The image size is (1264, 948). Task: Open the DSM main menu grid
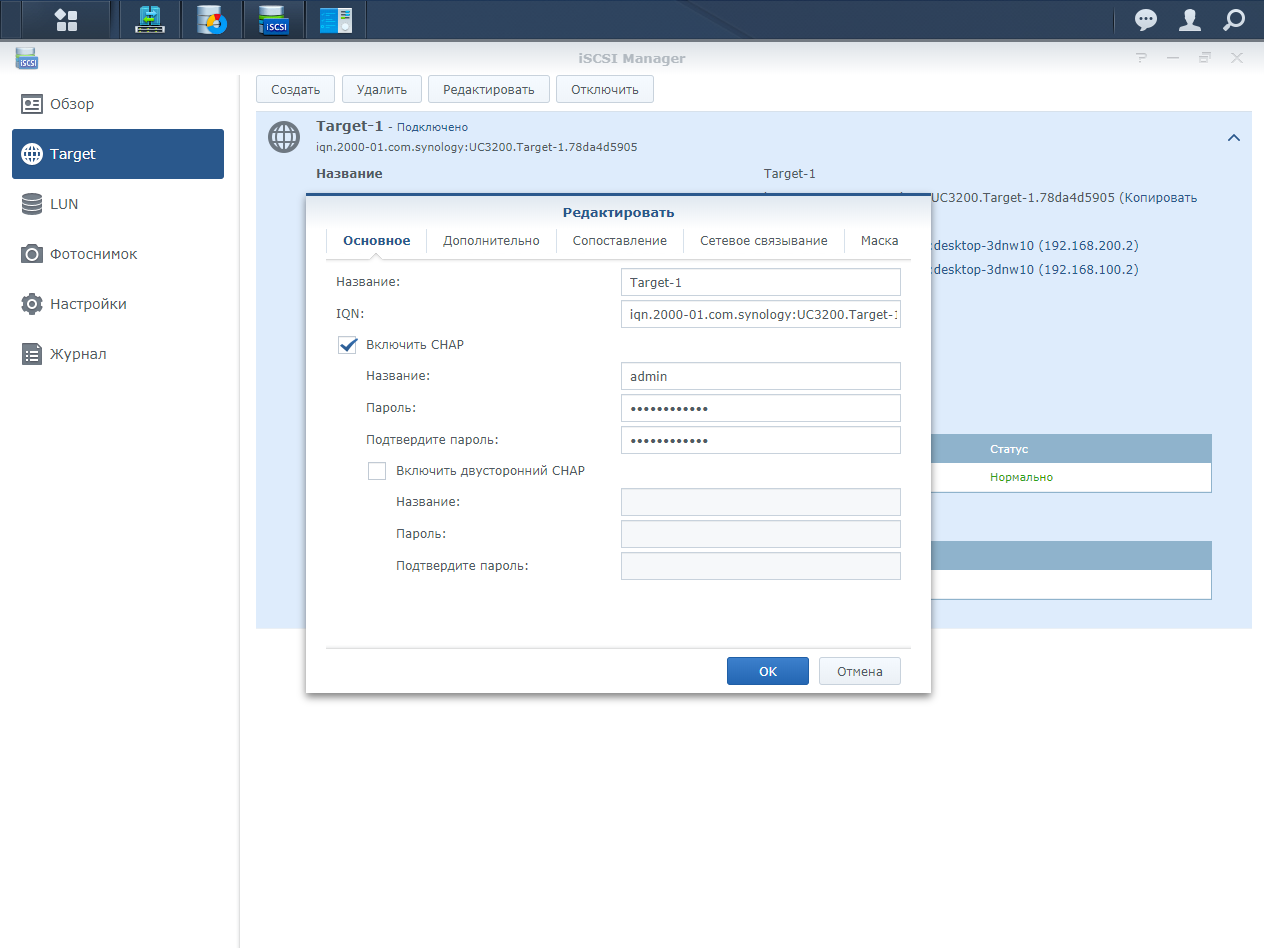pos(66,20)
